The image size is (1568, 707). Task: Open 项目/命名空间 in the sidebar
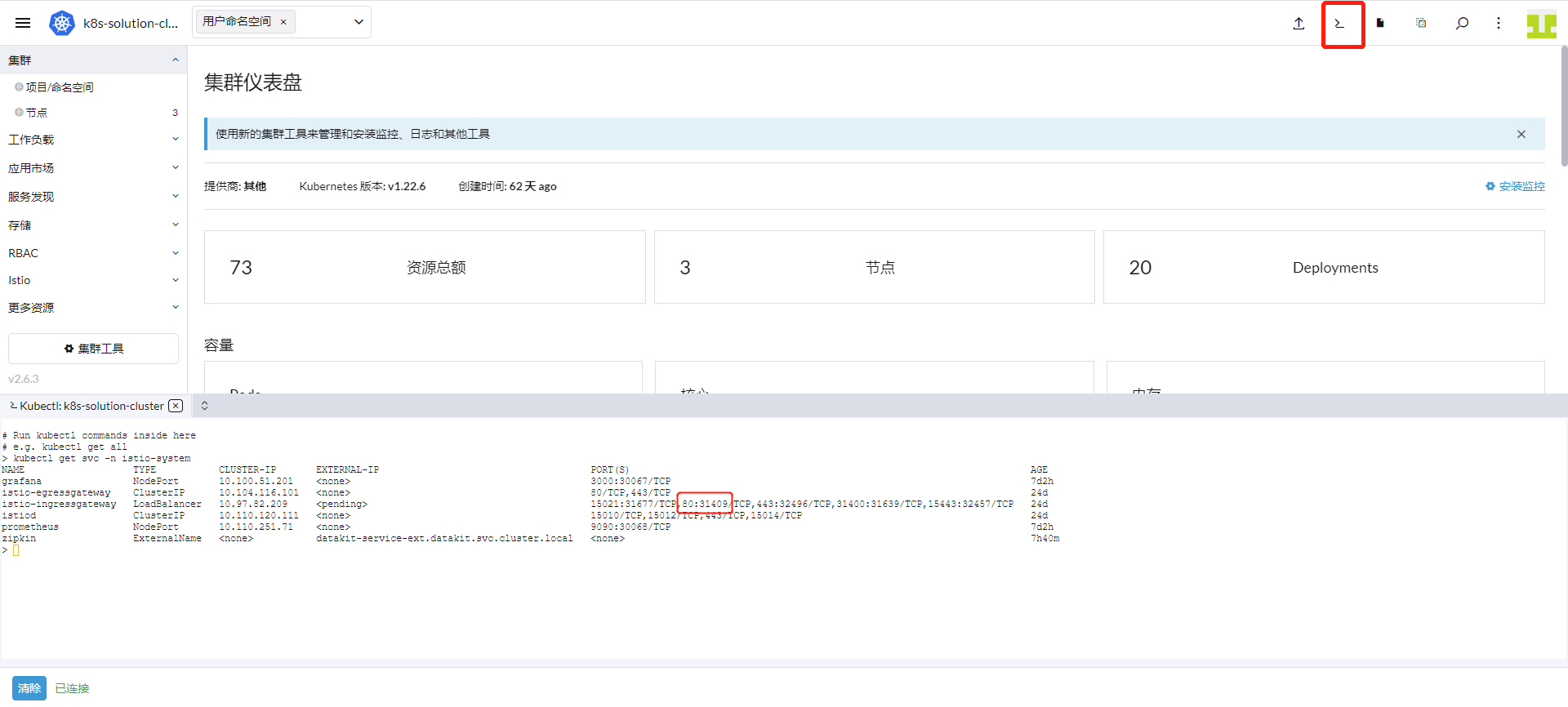pos(60,87)
